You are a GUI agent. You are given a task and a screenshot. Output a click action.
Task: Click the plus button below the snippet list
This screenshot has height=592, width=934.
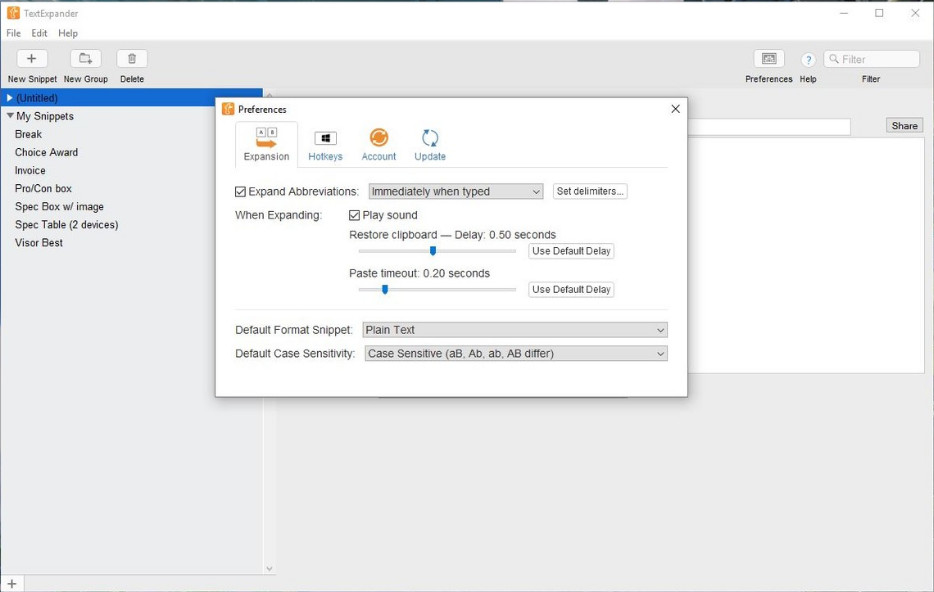pyautogui.click(x=12, y=584)
